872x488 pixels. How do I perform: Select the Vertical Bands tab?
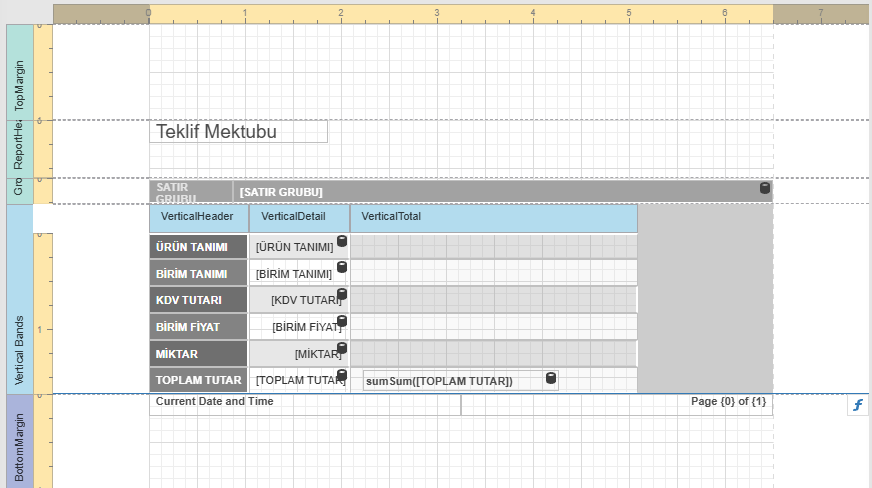click(19, 299)
